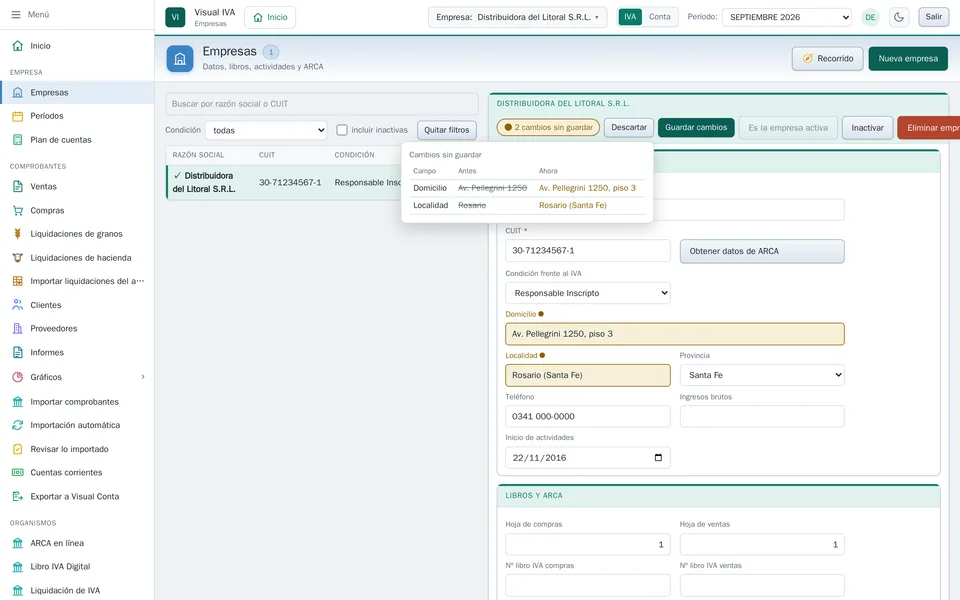Enable the incluir inactivas checkbox
The width and height of the screenshot is (960, 600).
point(342,130)
